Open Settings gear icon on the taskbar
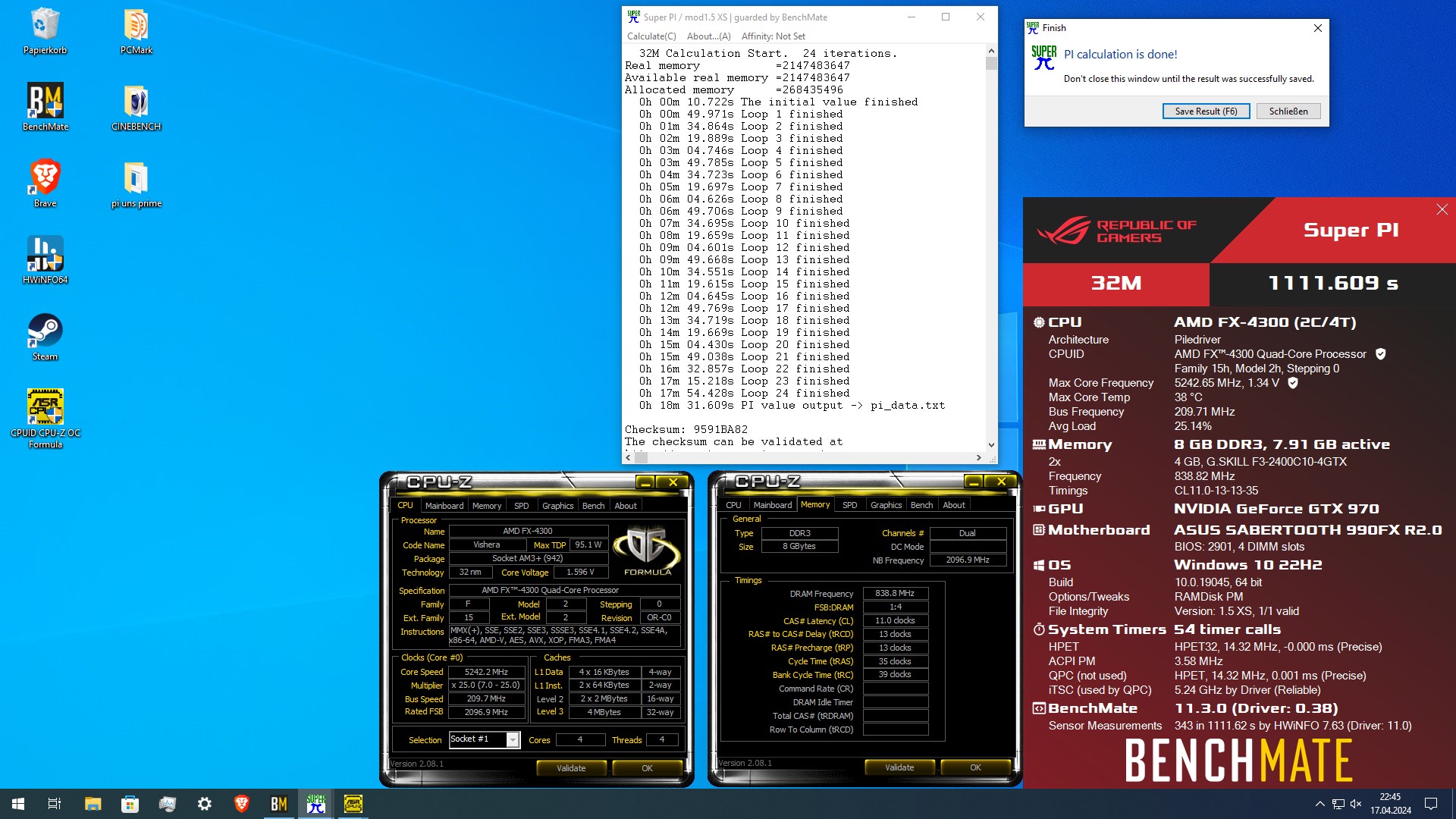The width and height of the screenshot is (1456, 819). (x=204, y=804)
